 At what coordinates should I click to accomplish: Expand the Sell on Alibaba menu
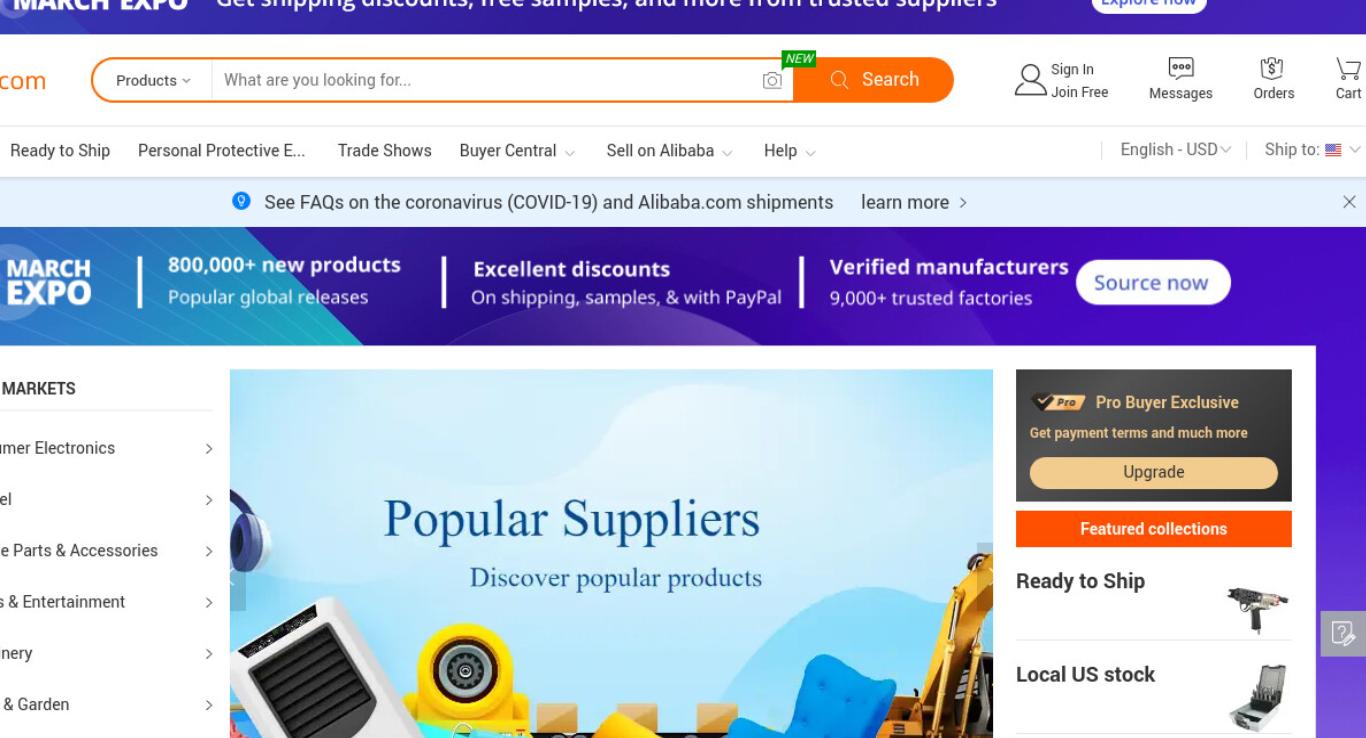[x=669, y=151]
